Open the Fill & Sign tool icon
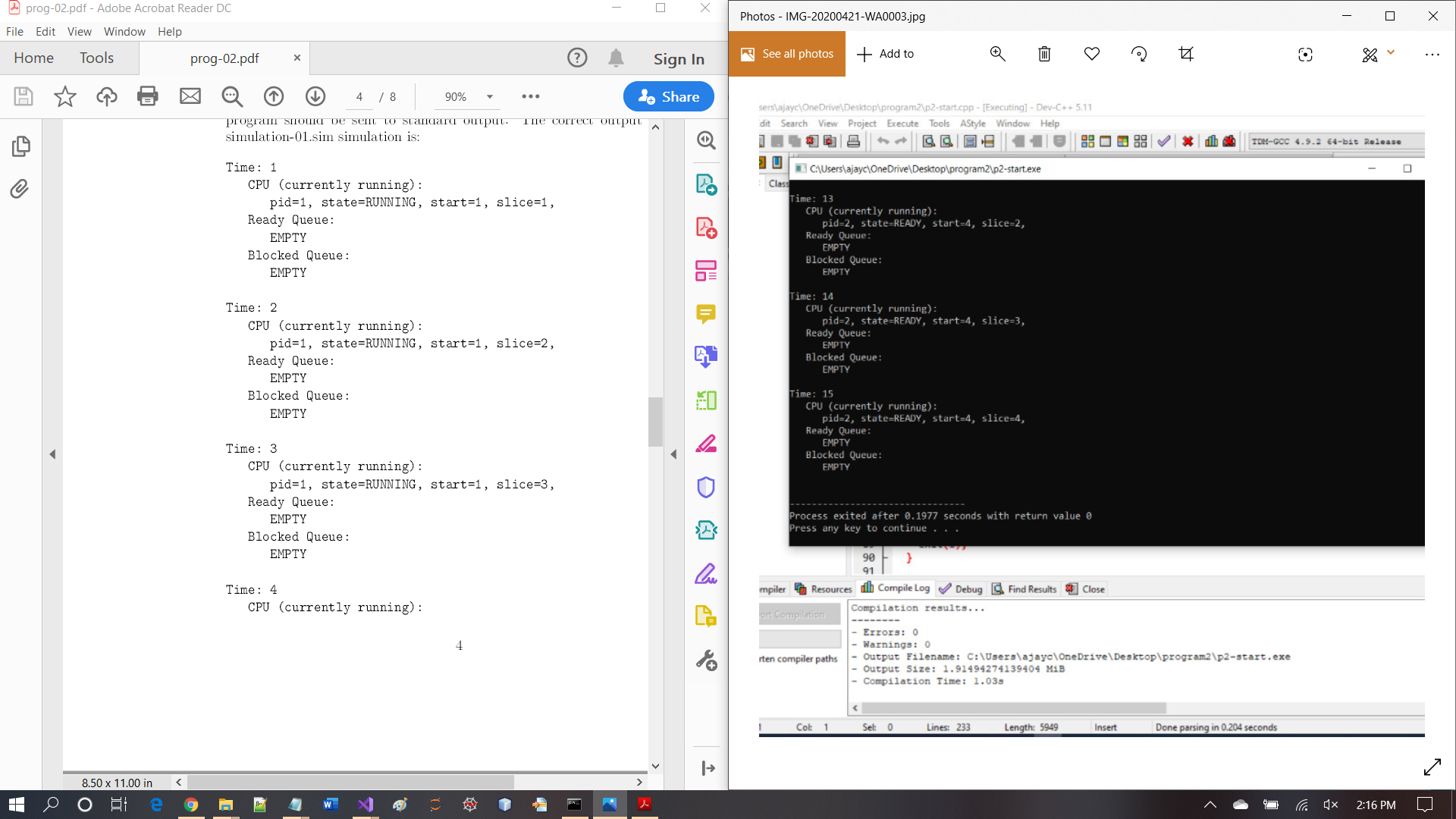This screenshot has height=819, width=1456. [x=706, y=573]
